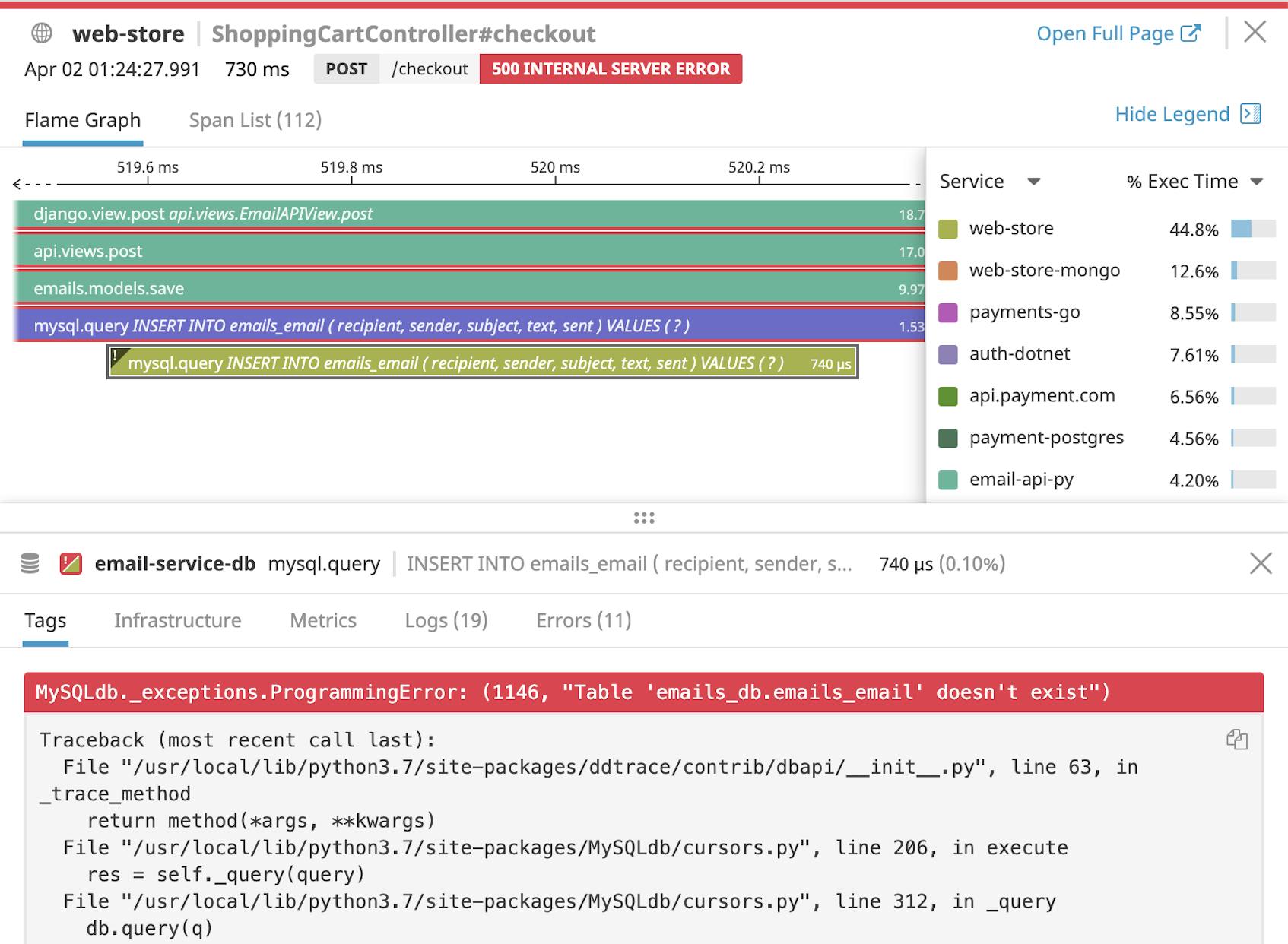Expand the truncated INSERT INTO query text
This screenshot has height=944, width=1288.
tap(630, 564)
